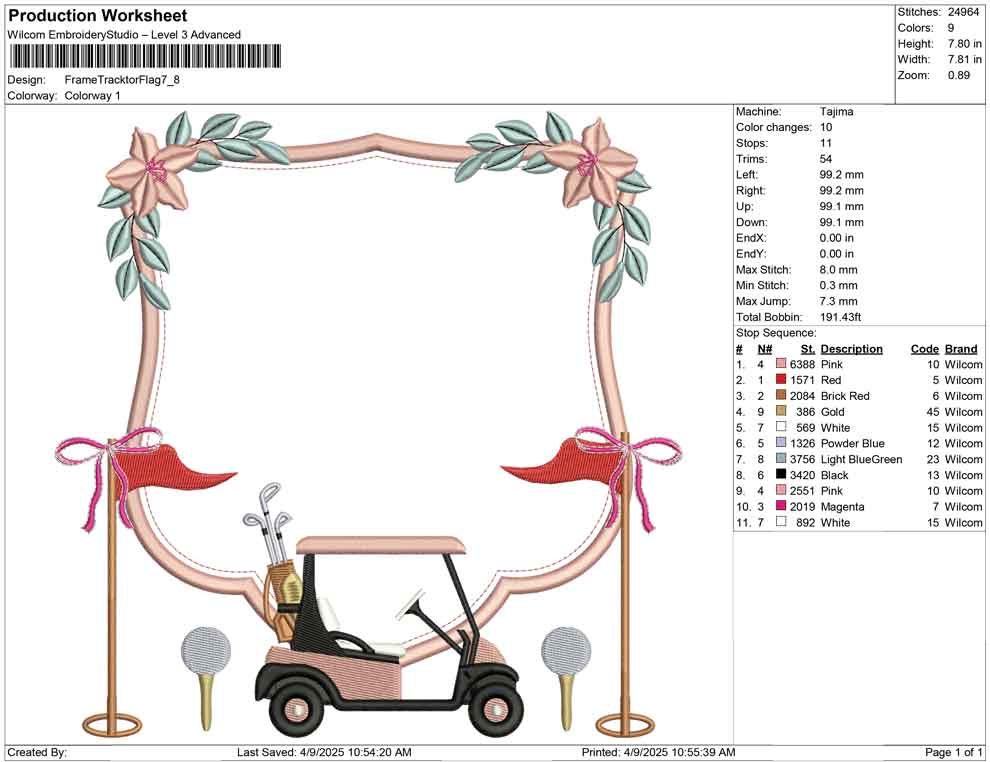Viewport: 990px width, 762px height.
Task: Sort by the St. column header
Action: pyautogui.click(x=808, y=348)
